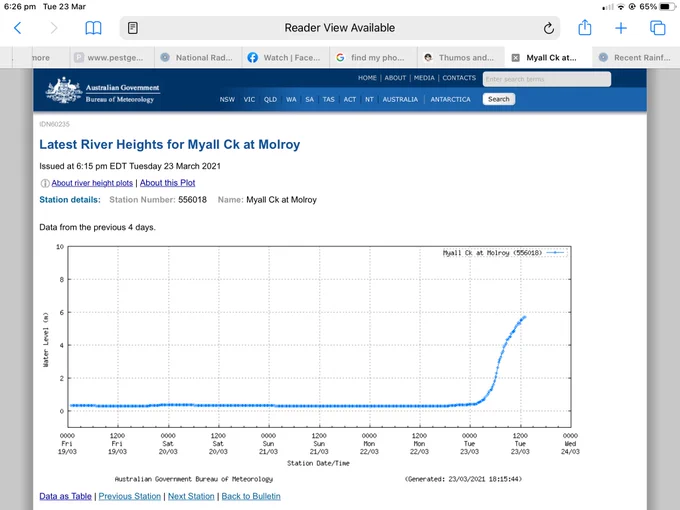Add a new tab with the plus icon
The image size is (680, 510).
(621, 28)
